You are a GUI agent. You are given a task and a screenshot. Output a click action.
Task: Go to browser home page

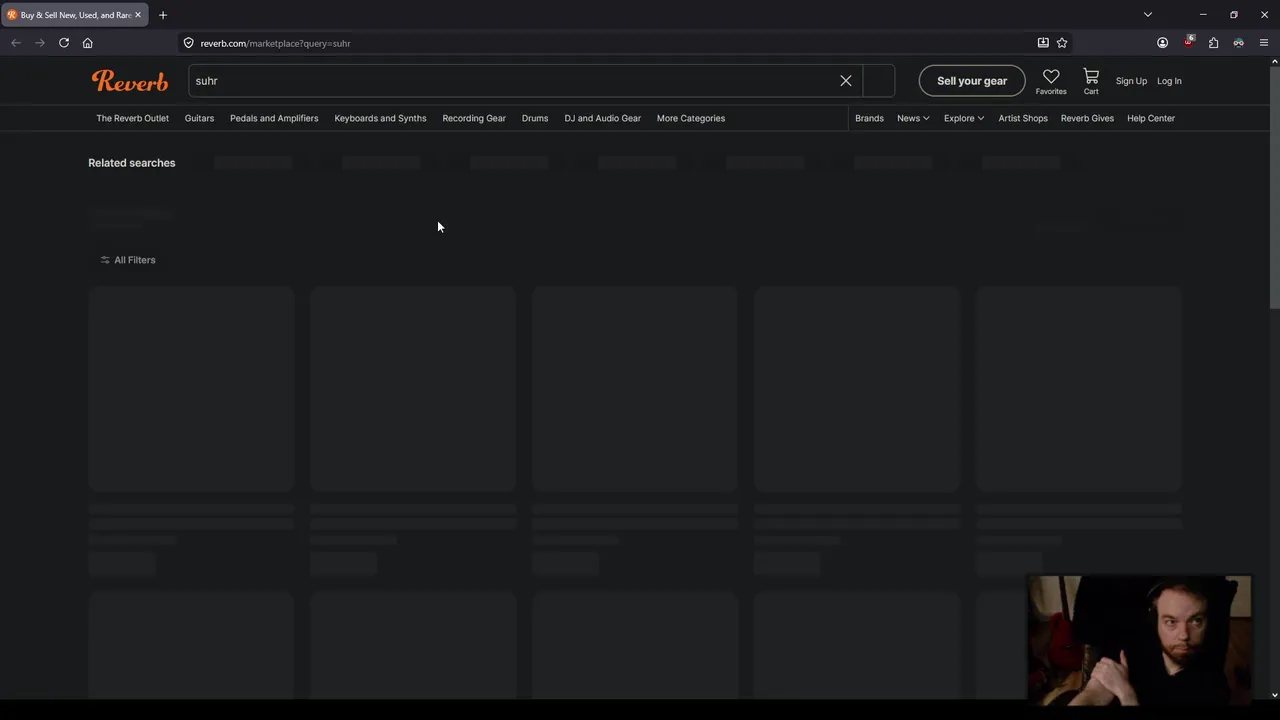[x=88, y=43]
